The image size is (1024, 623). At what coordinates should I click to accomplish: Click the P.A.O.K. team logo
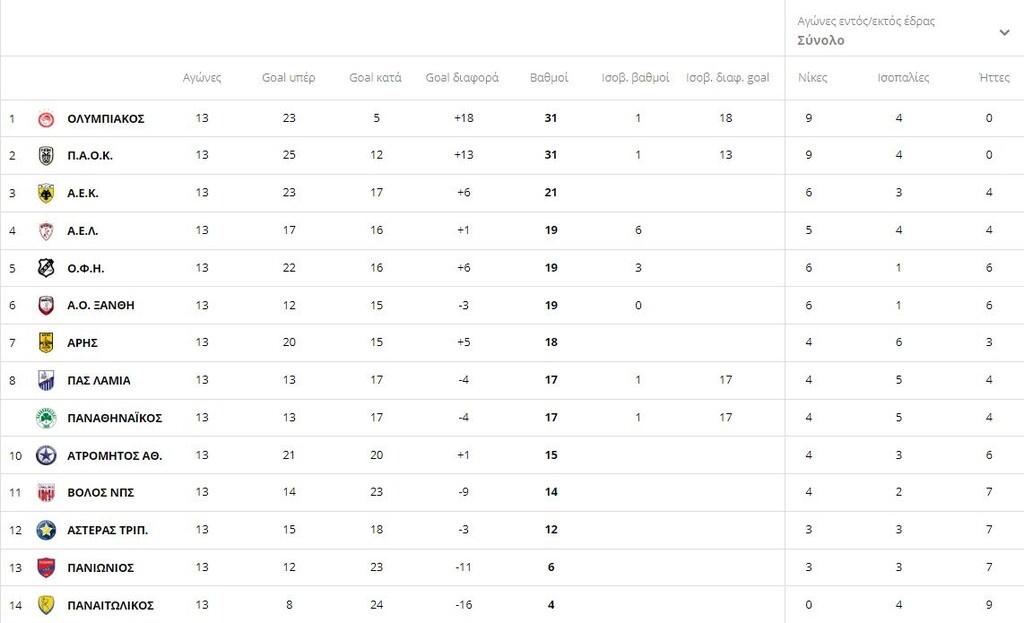46,156
